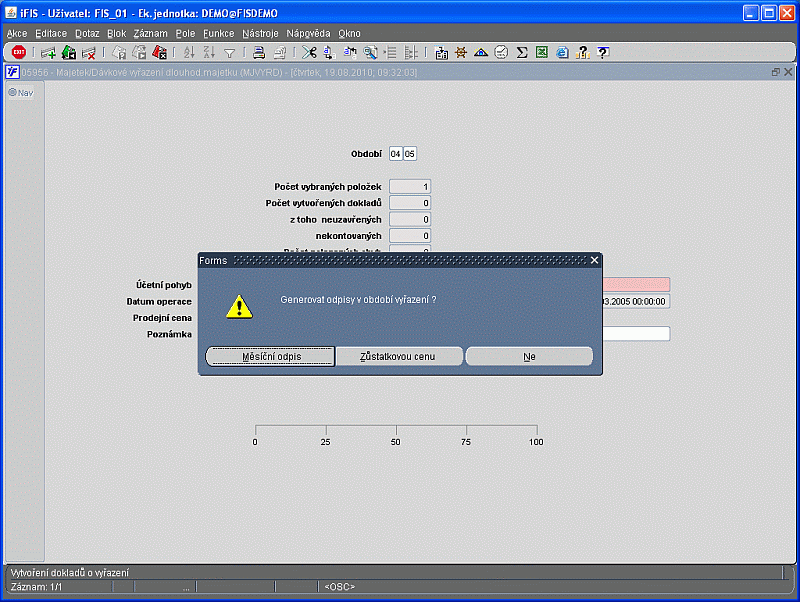
Task: Click the Sigma sum icon
Action: click(x=522, y=53)
